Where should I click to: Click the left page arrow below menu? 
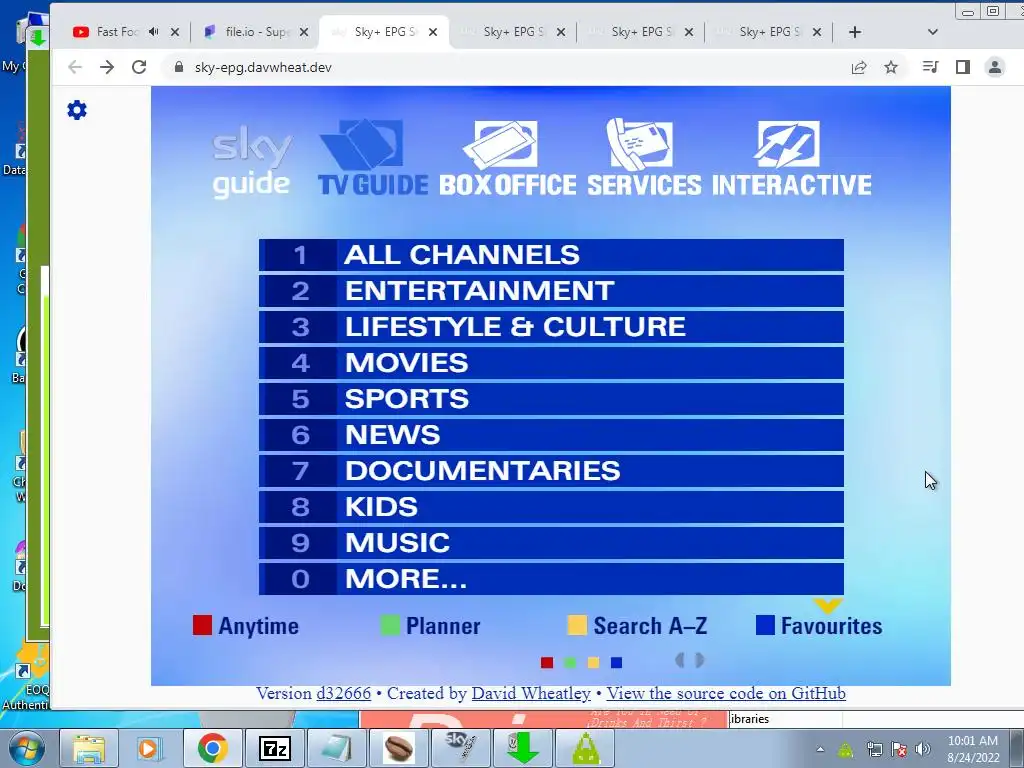680,660
